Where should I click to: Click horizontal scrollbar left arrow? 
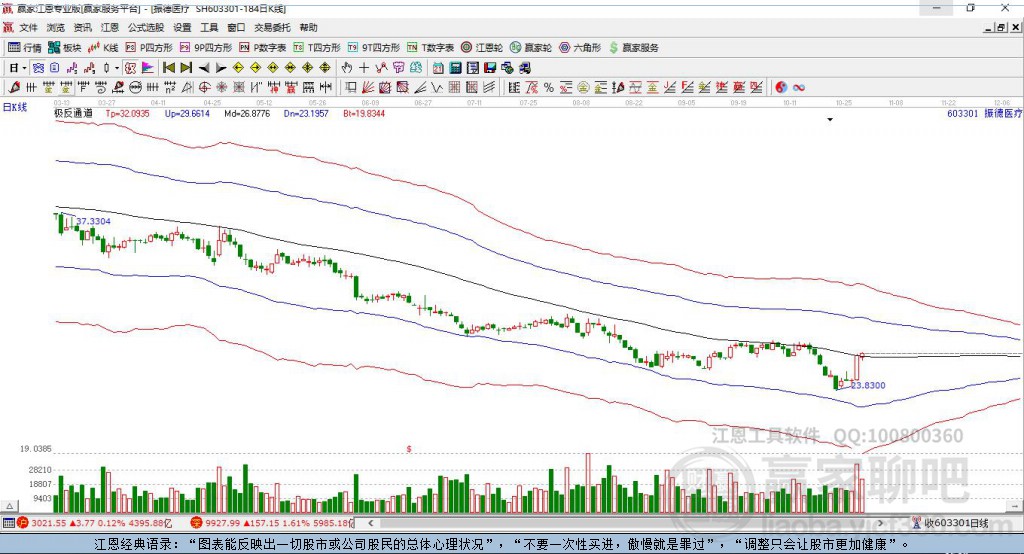pyautogui.click(x=370, y=523)
